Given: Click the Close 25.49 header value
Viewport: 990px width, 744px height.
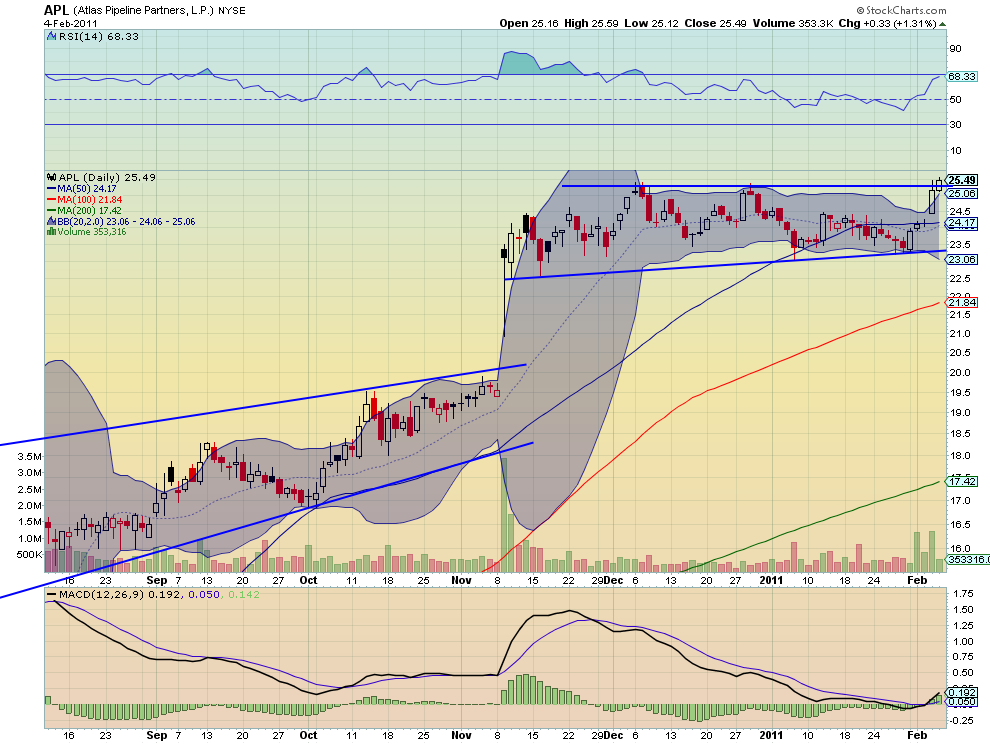Looking at the screenshot, I should pos(715,23).
